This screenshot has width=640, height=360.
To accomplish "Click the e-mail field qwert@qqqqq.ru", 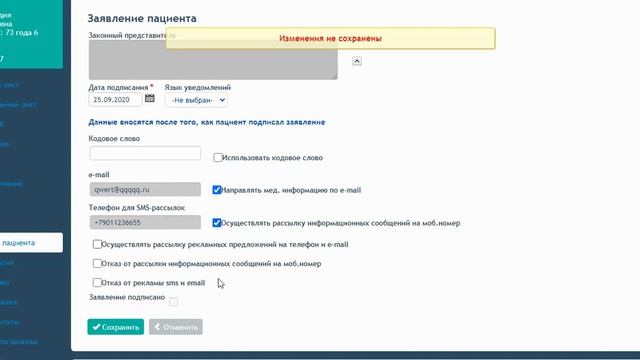I will point(145,189).
